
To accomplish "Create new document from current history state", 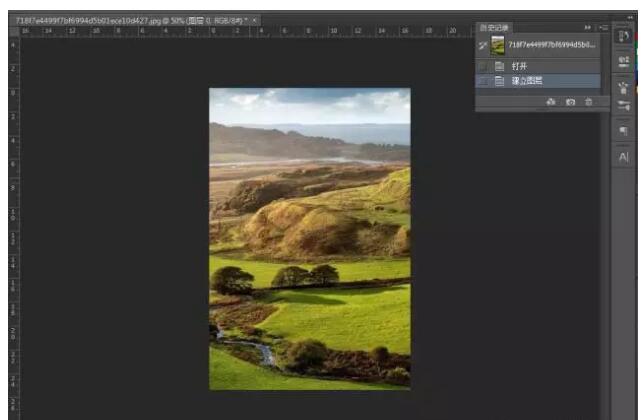I will point(551,102).
